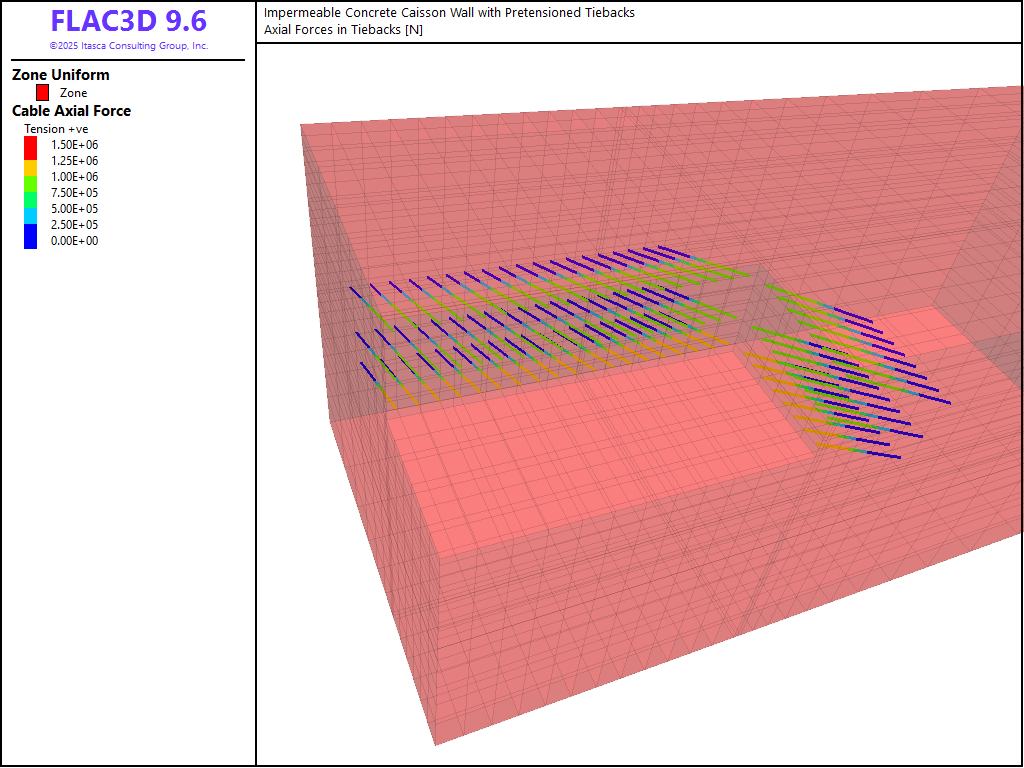Click the Cable Axial Force legend heading

(71, 111)
